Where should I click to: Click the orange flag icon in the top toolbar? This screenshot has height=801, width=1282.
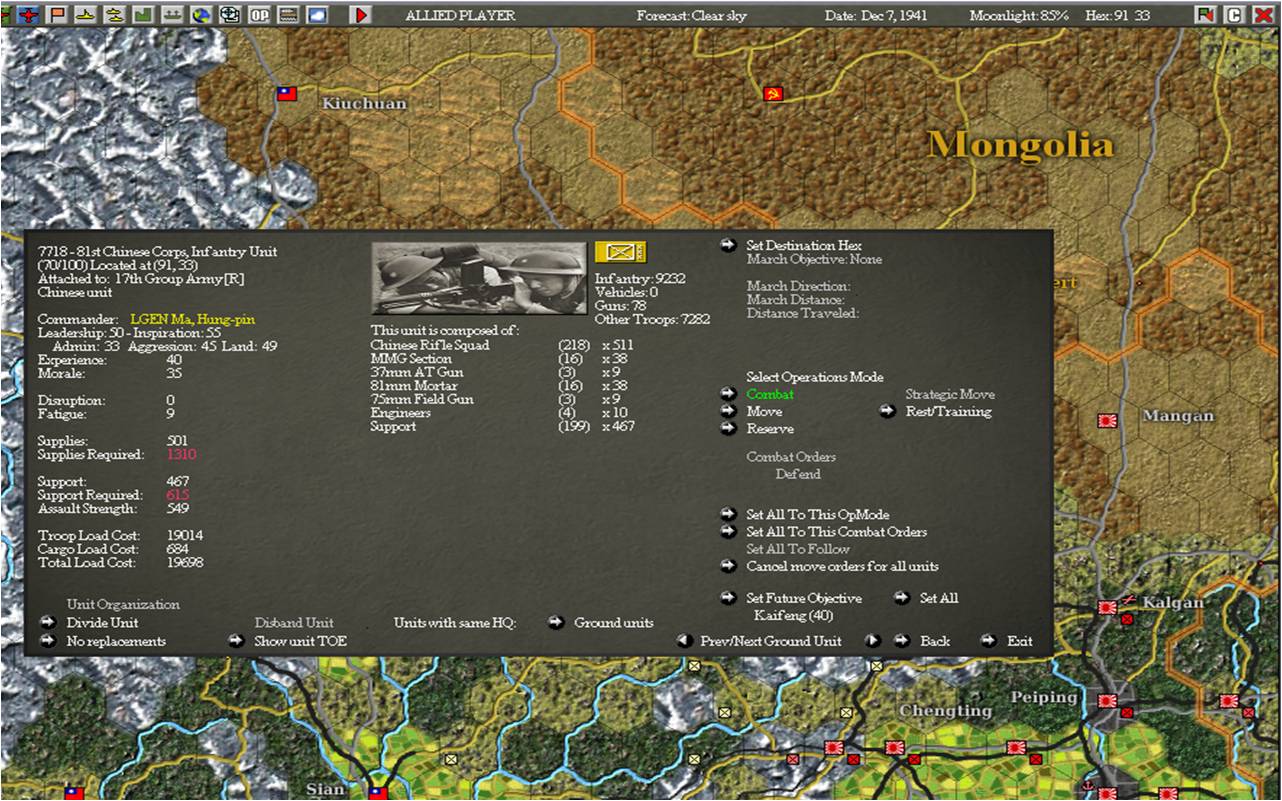click(58, 15)
